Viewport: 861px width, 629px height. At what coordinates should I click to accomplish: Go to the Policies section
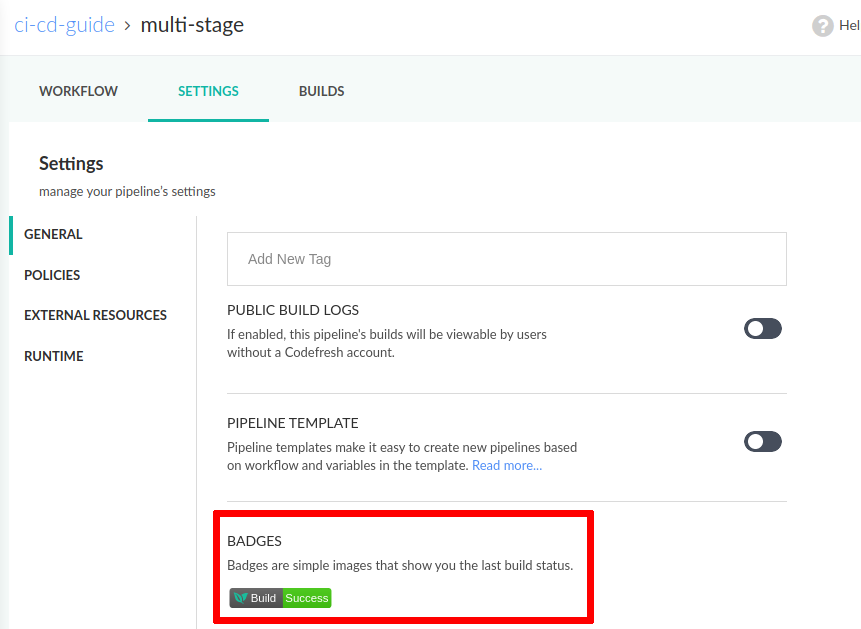click(x=52, y=275)
